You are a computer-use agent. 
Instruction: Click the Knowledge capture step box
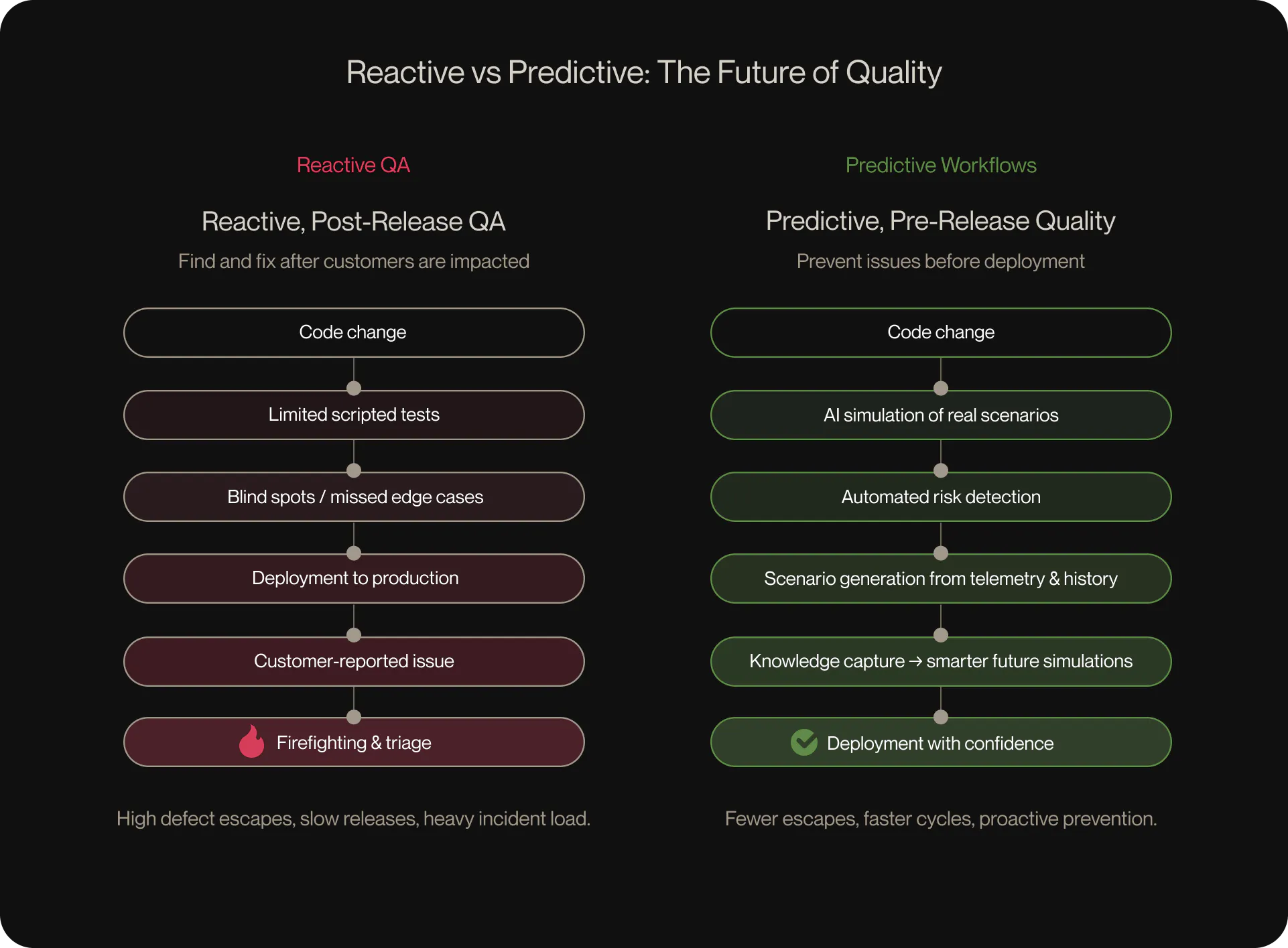940,661
